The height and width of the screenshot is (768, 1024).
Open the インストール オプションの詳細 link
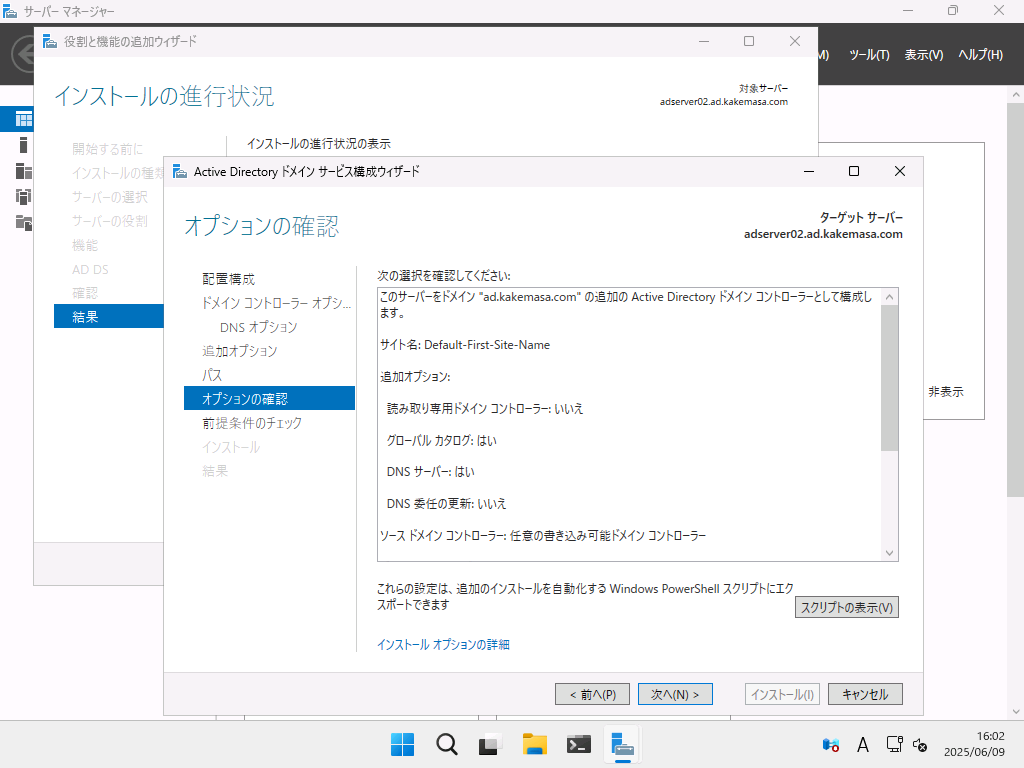coord(443,645)
